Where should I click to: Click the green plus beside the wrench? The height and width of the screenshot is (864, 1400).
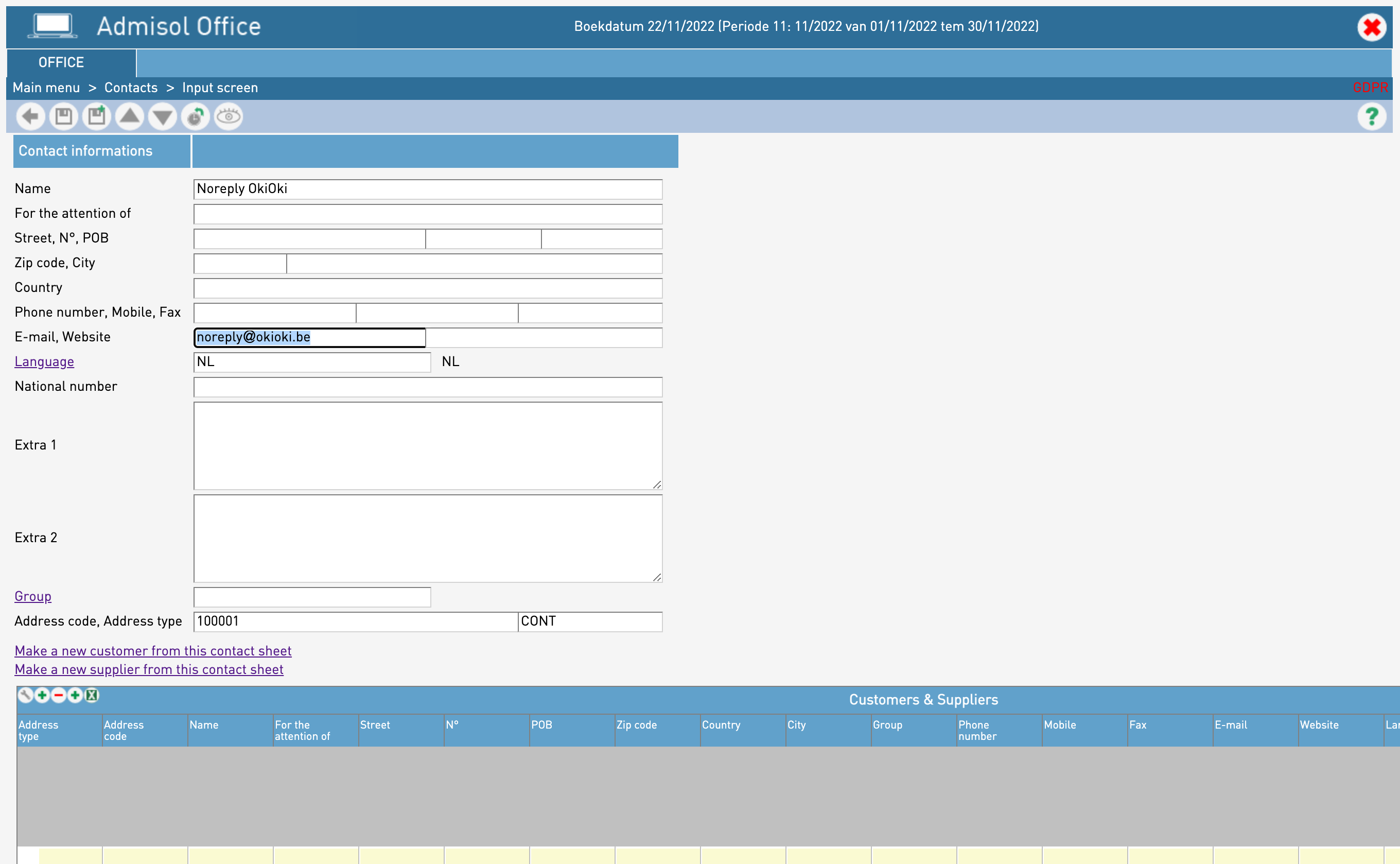pos(42,696)
